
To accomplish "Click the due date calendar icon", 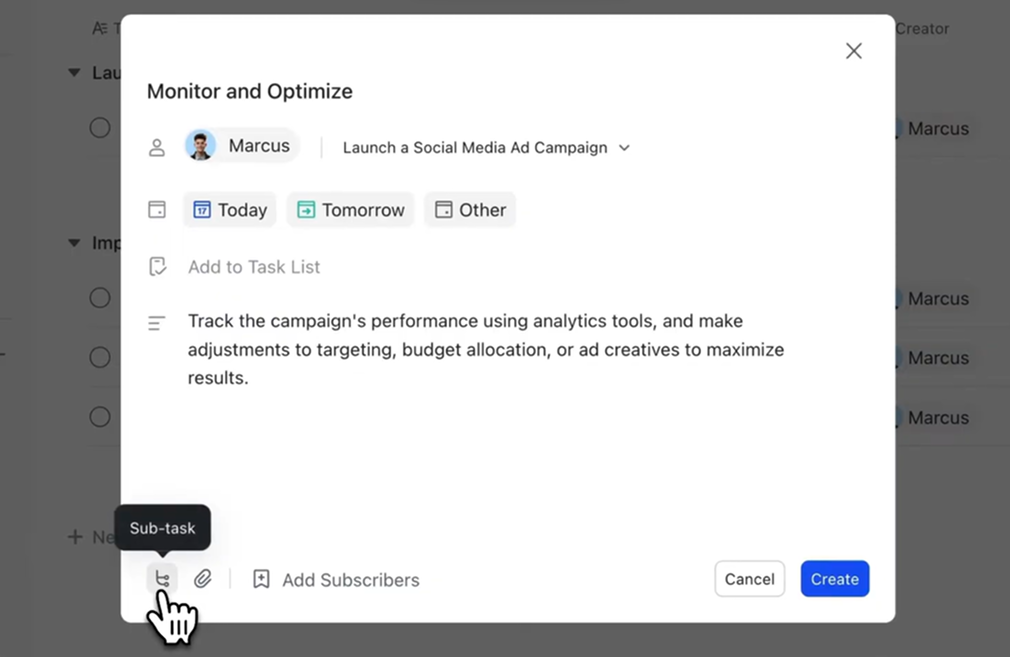I will (157, 210).
